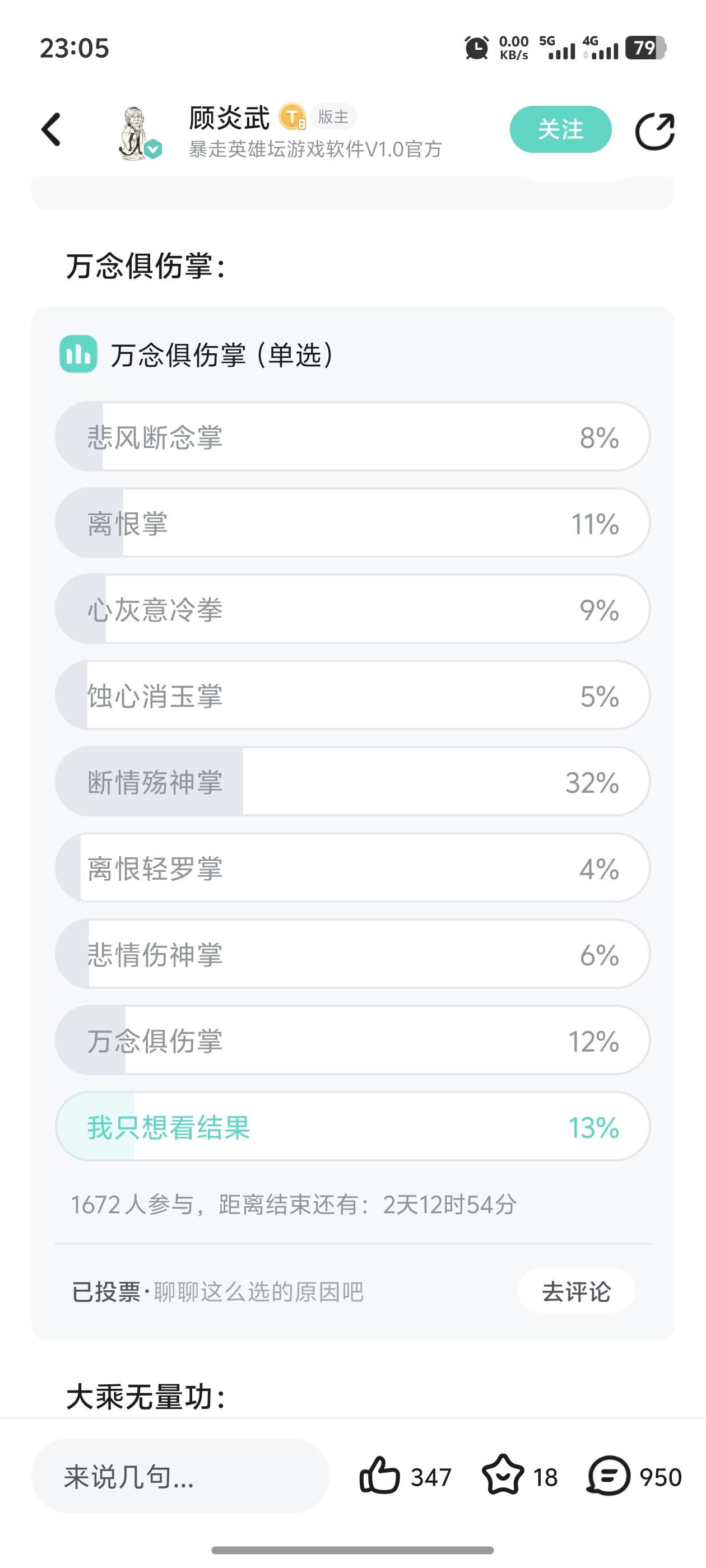
Task: Pick 蚀心消玉掌 in the poll
Action: tap(352, 695)
